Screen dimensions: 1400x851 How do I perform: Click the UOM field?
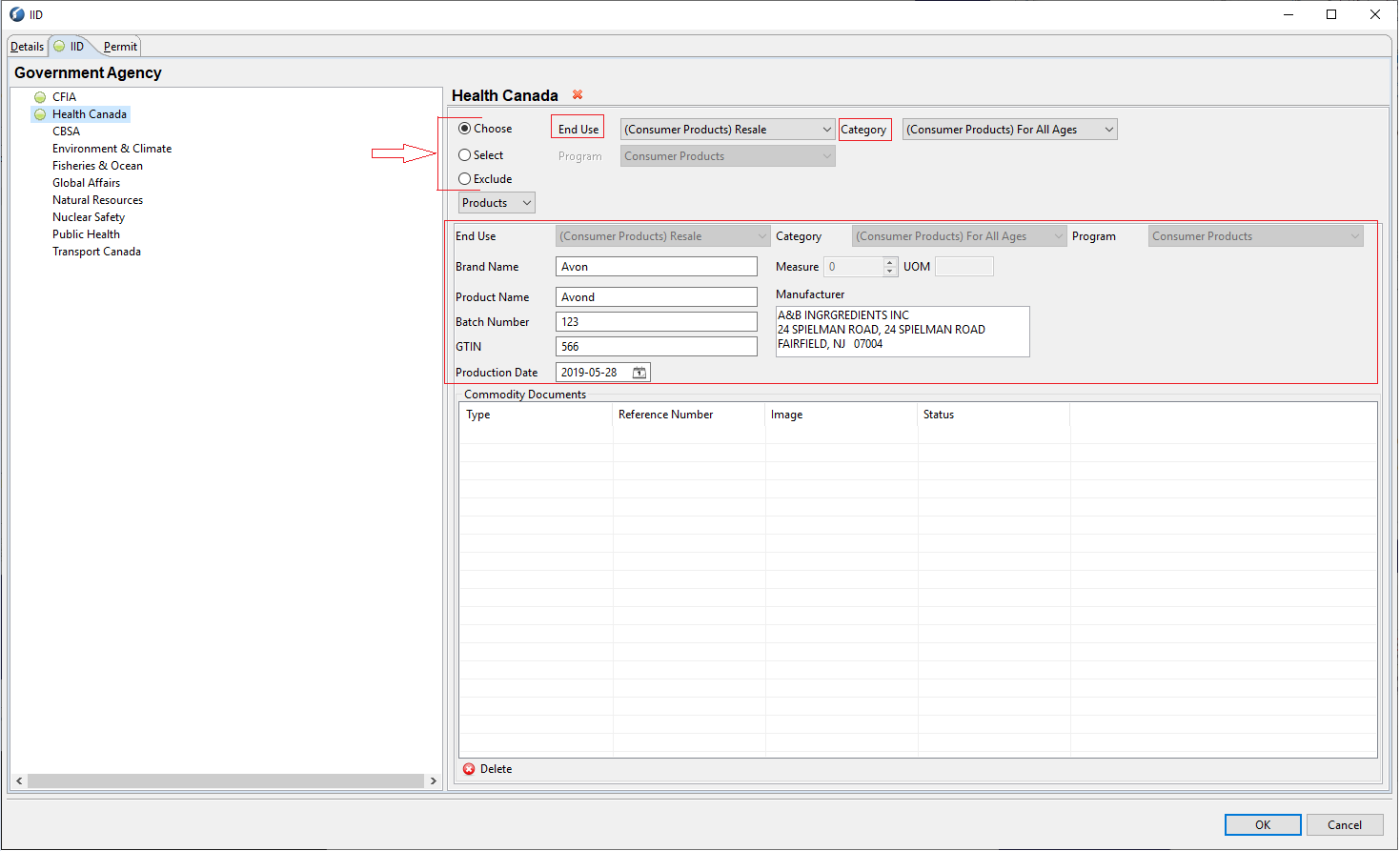coord(964,267)
